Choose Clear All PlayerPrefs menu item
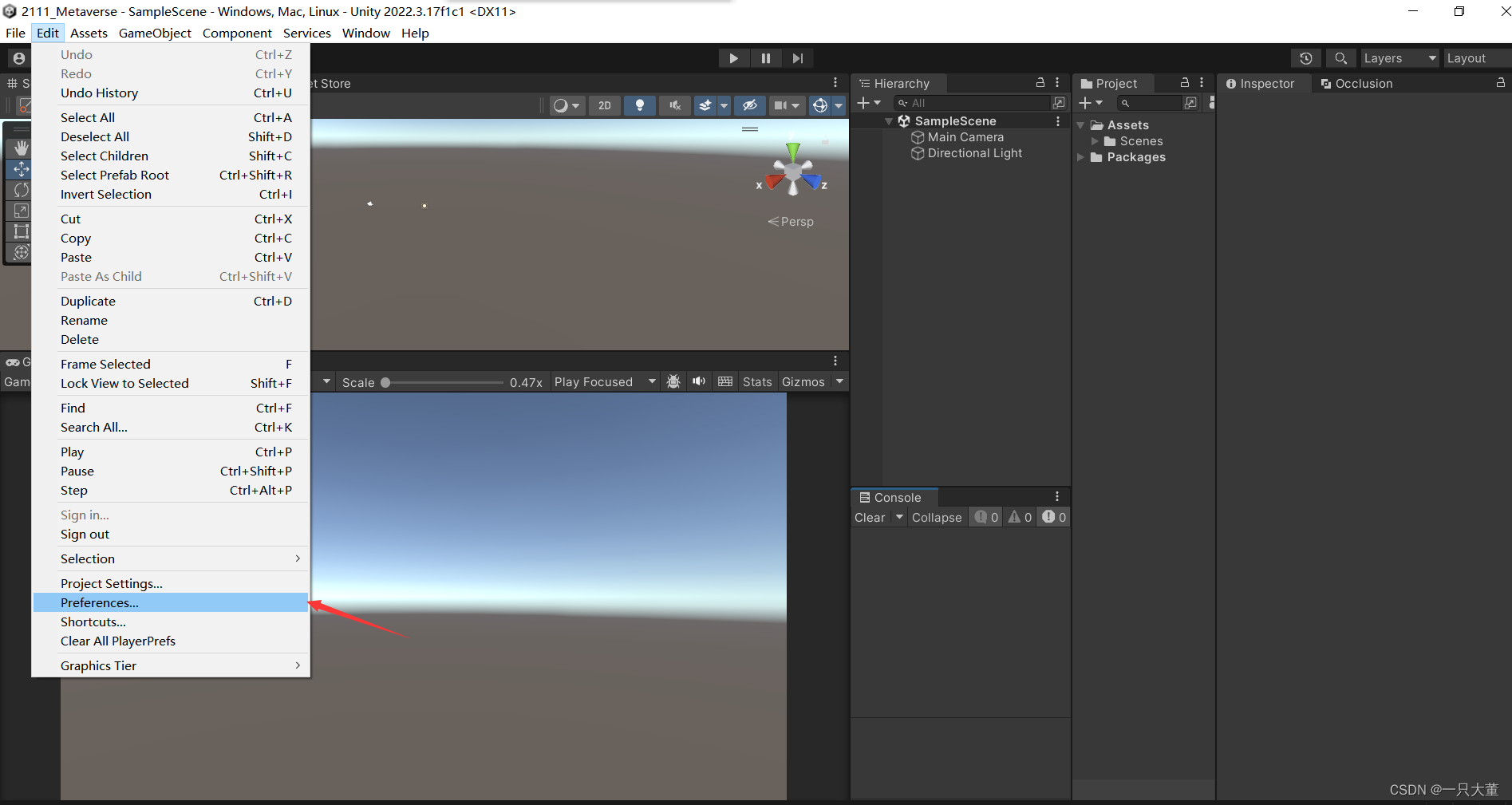This screenshot has height=805, width=1512. click(x=171, y=641)
